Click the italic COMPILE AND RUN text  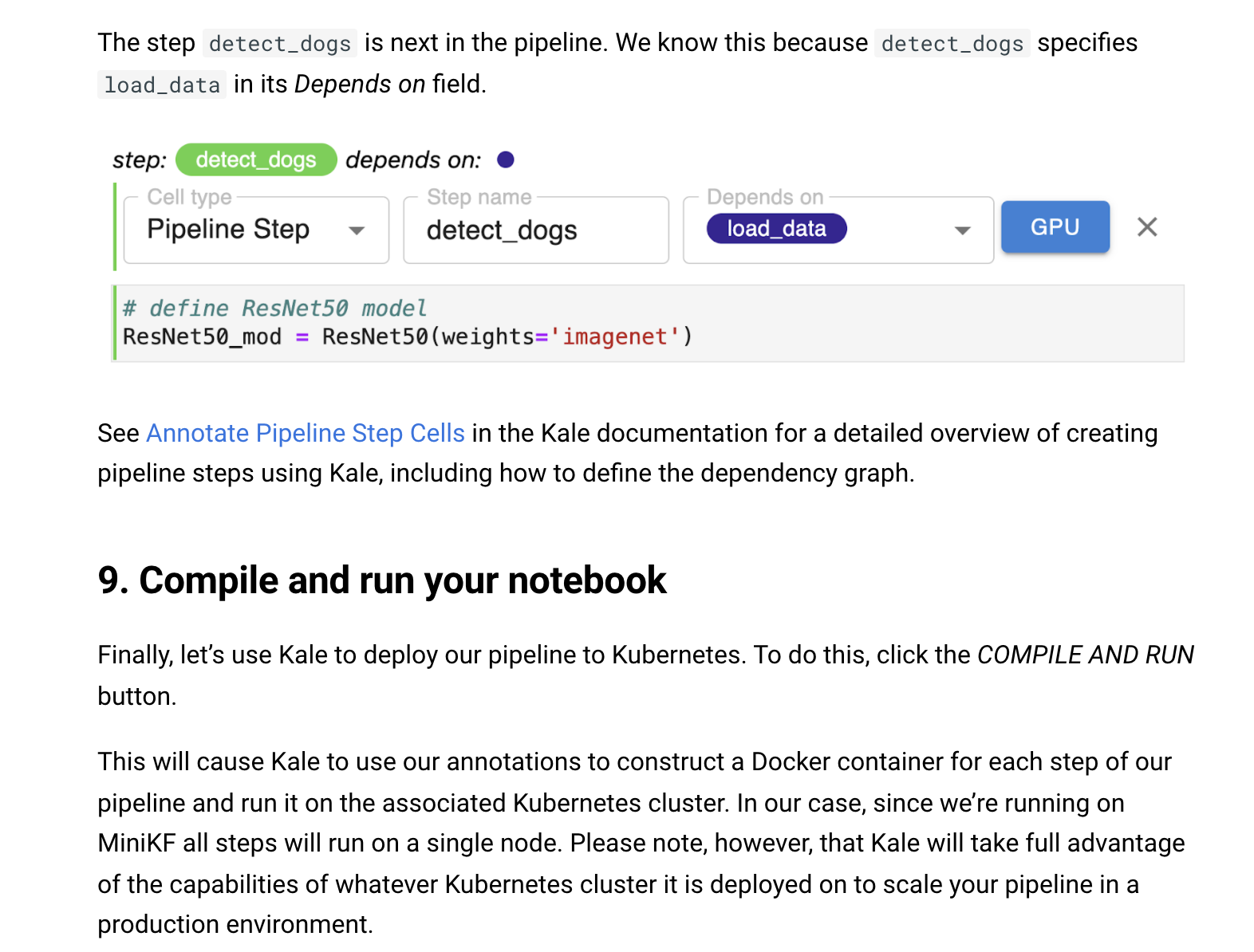coord(1085,655)
